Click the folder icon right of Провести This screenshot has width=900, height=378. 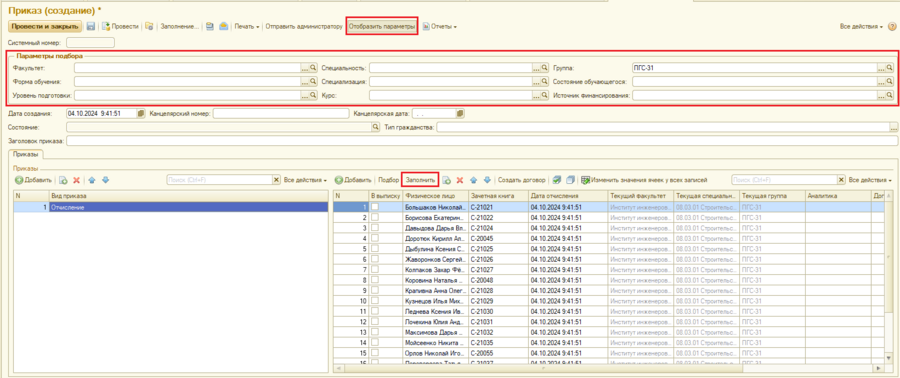[149, 26]
